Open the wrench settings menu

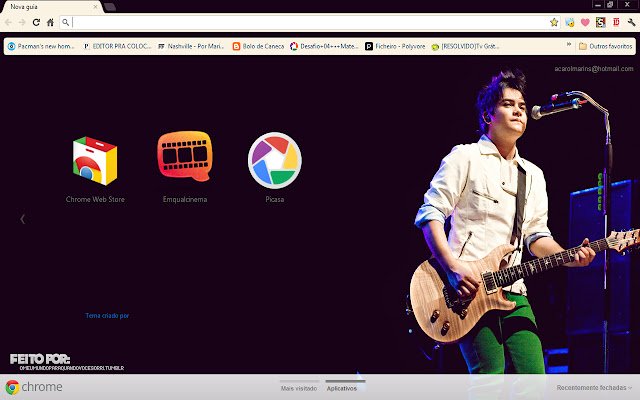[631, 22]
